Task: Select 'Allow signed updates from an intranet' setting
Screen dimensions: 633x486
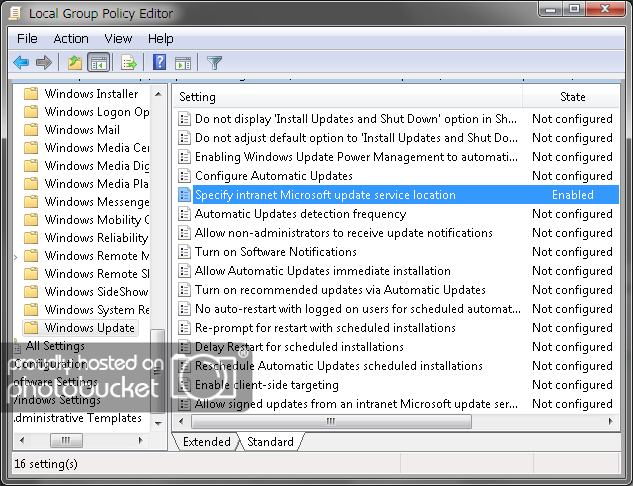Action: (x=356, y=403)
